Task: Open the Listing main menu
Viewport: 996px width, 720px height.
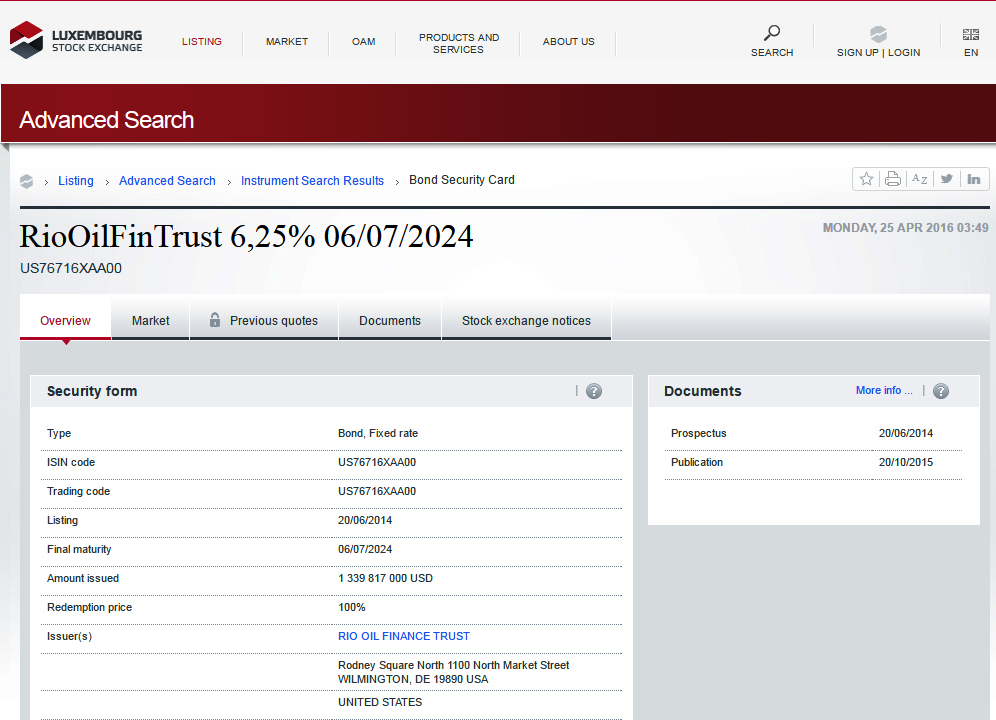Action: click(202, 42)
